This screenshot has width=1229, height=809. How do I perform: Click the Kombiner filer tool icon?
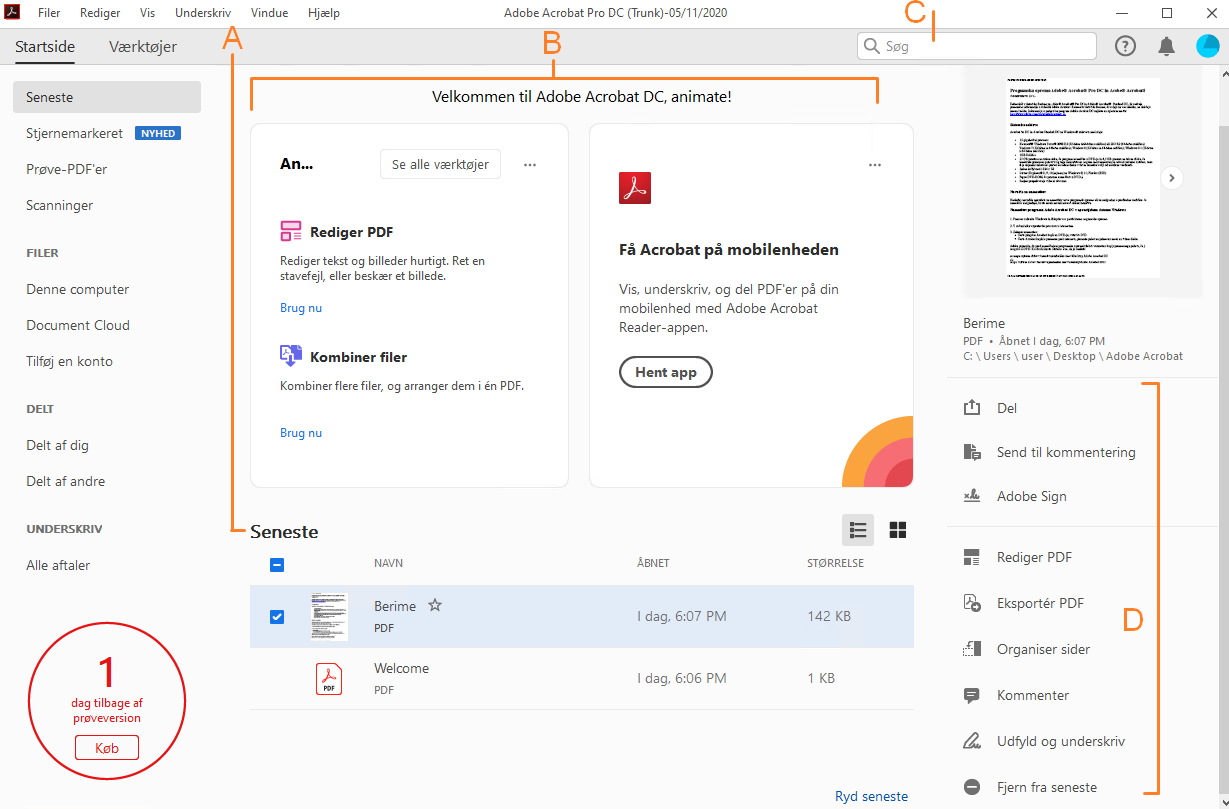click(x=291, y=356)
